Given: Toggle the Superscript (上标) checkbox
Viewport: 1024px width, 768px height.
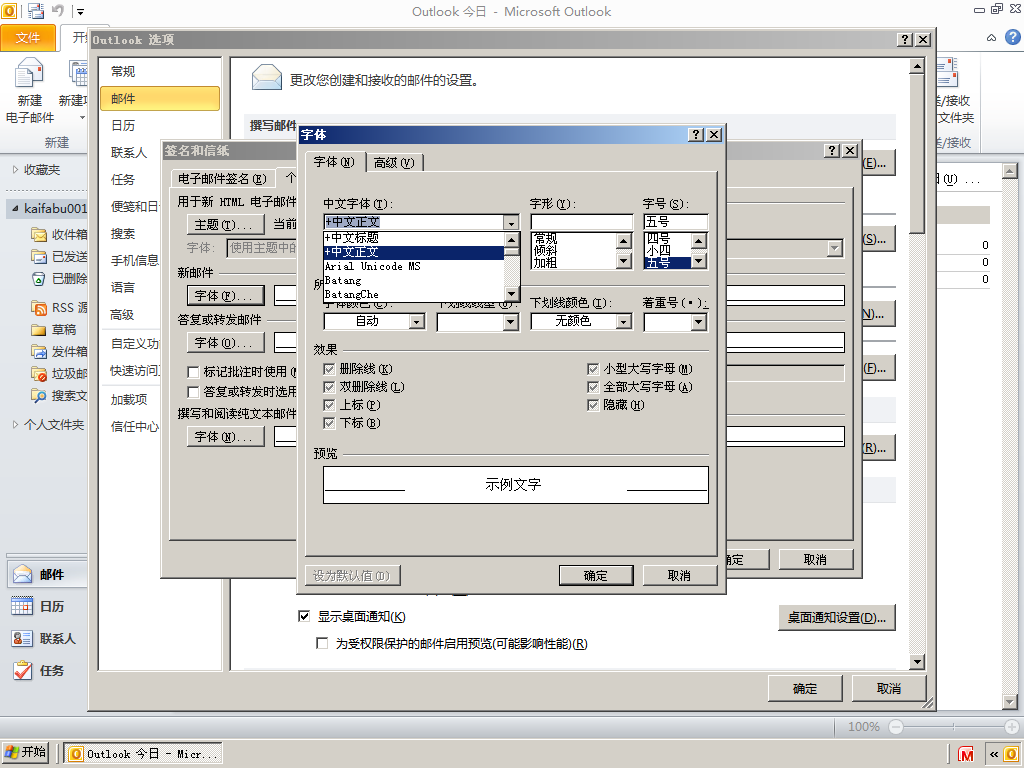Looking at the screenshot, I should tap(329, 405).
